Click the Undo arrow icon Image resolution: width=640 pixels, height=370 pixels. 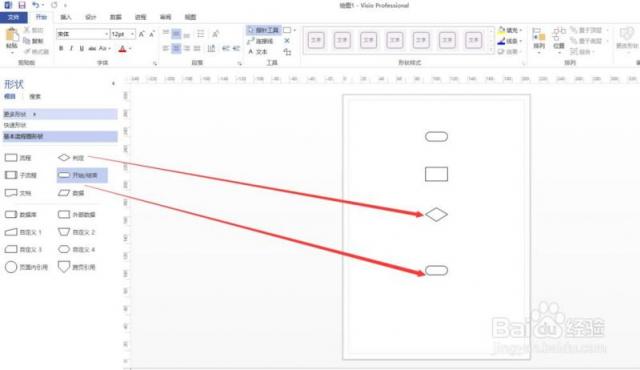[36, 5]
